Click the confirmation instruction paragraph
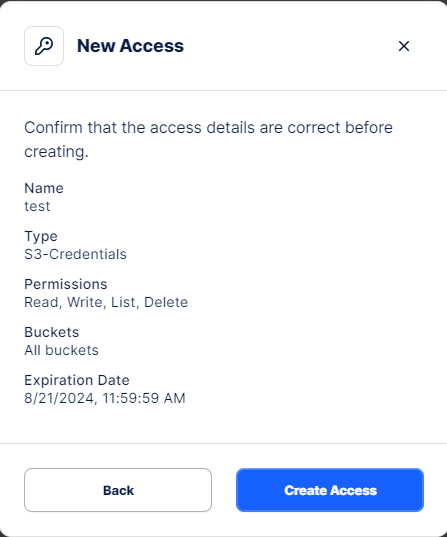 coord(208,139)
